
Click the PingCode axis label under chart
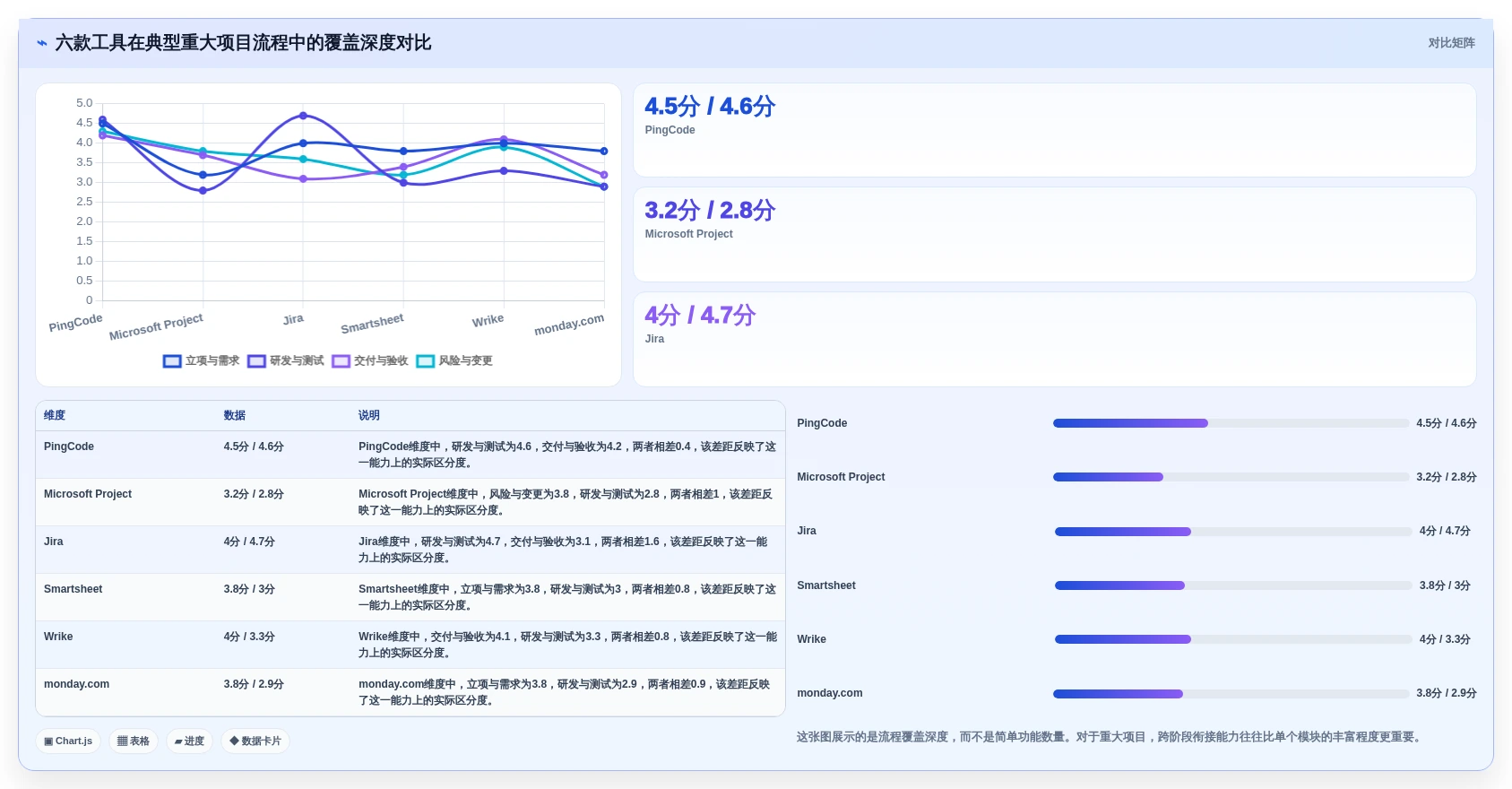76,323
